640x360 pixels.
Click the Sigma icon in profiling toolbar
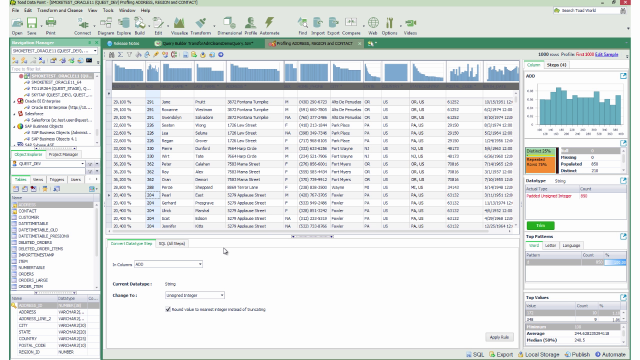point(120,55)
